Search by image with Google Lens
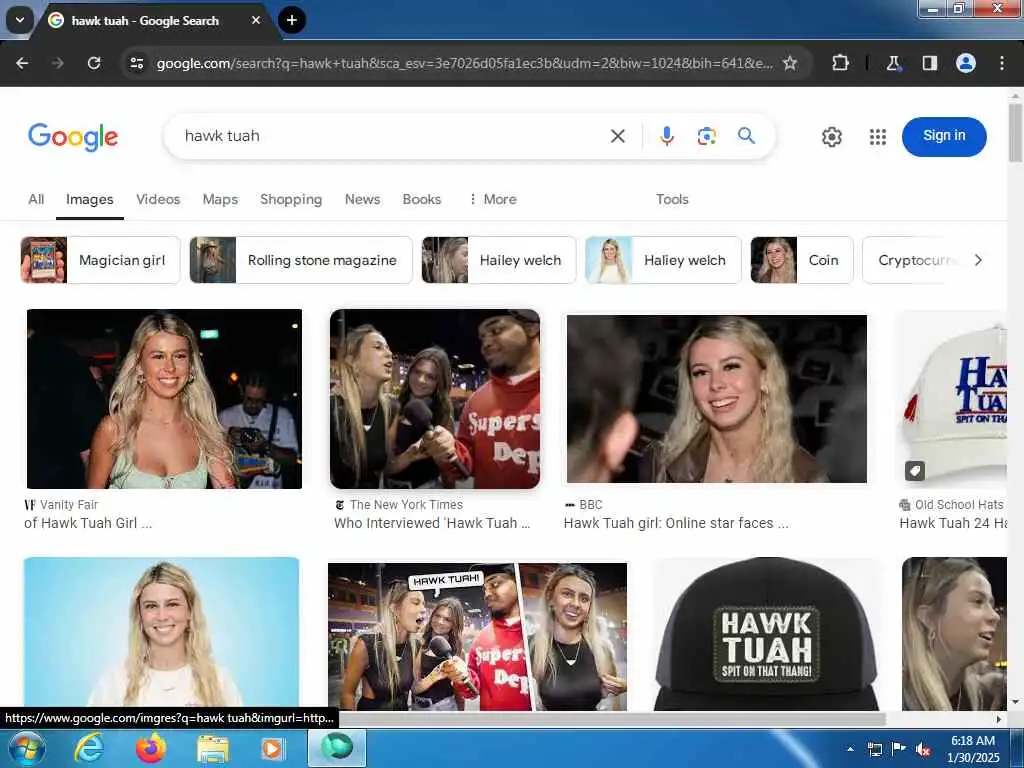 pyautogui.click(x=707, y=136)
